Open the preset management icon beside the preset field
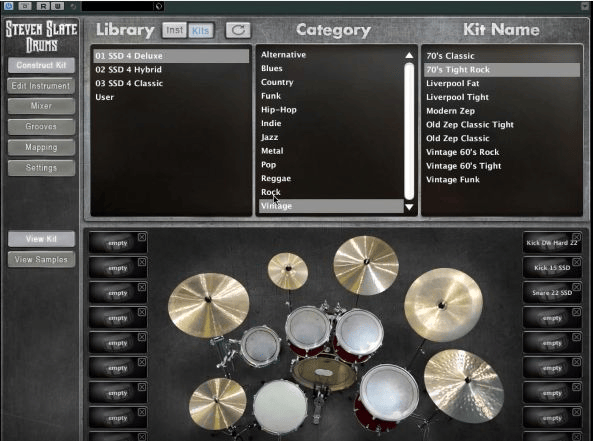Image resolution: width=593 pixels, height=441 pixels. tap(159, 6)
